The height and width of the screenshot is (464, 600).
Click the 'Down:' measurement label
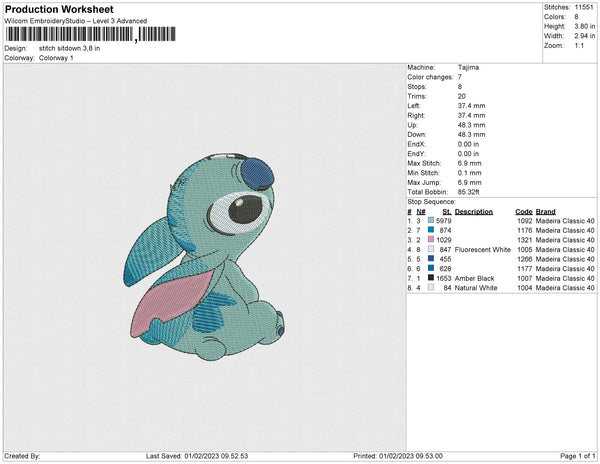click(x=417, y=135)
